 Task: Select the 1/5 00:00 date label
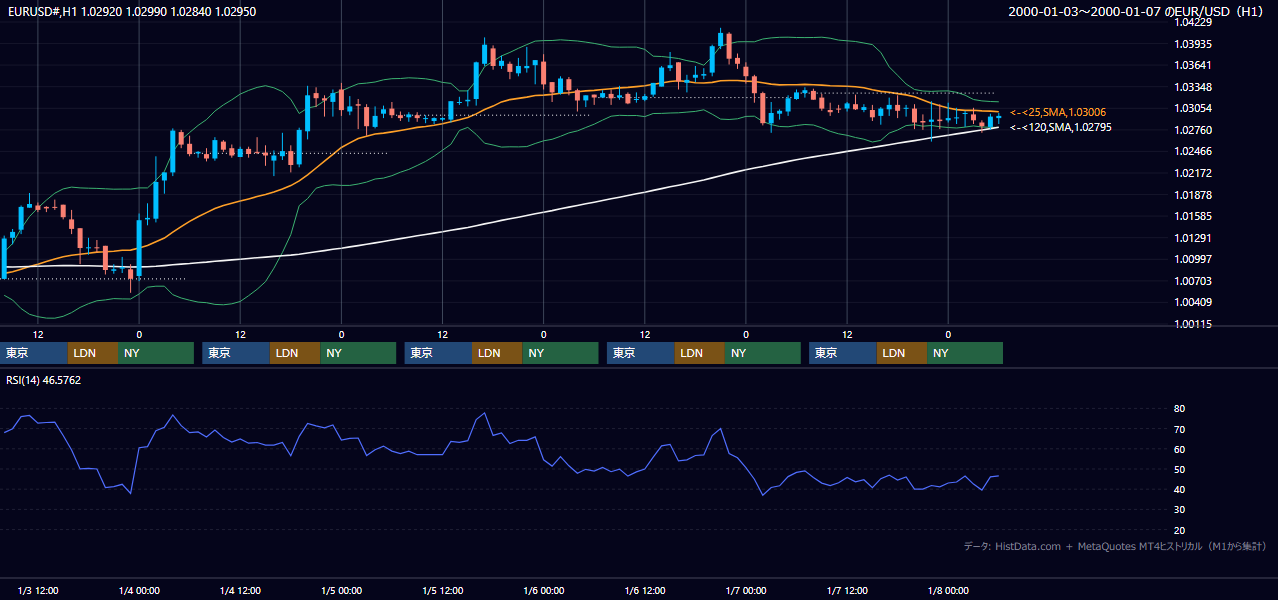(x=341, y=591)
